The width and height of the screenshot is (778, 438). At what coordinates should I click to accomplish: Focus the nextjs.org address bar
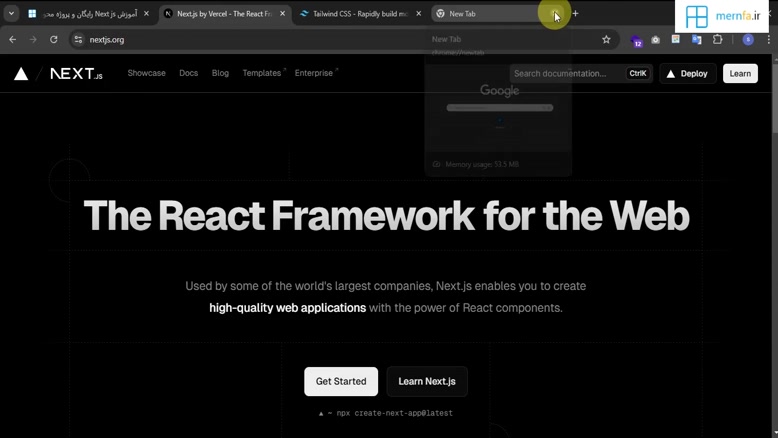click(342, 40)
